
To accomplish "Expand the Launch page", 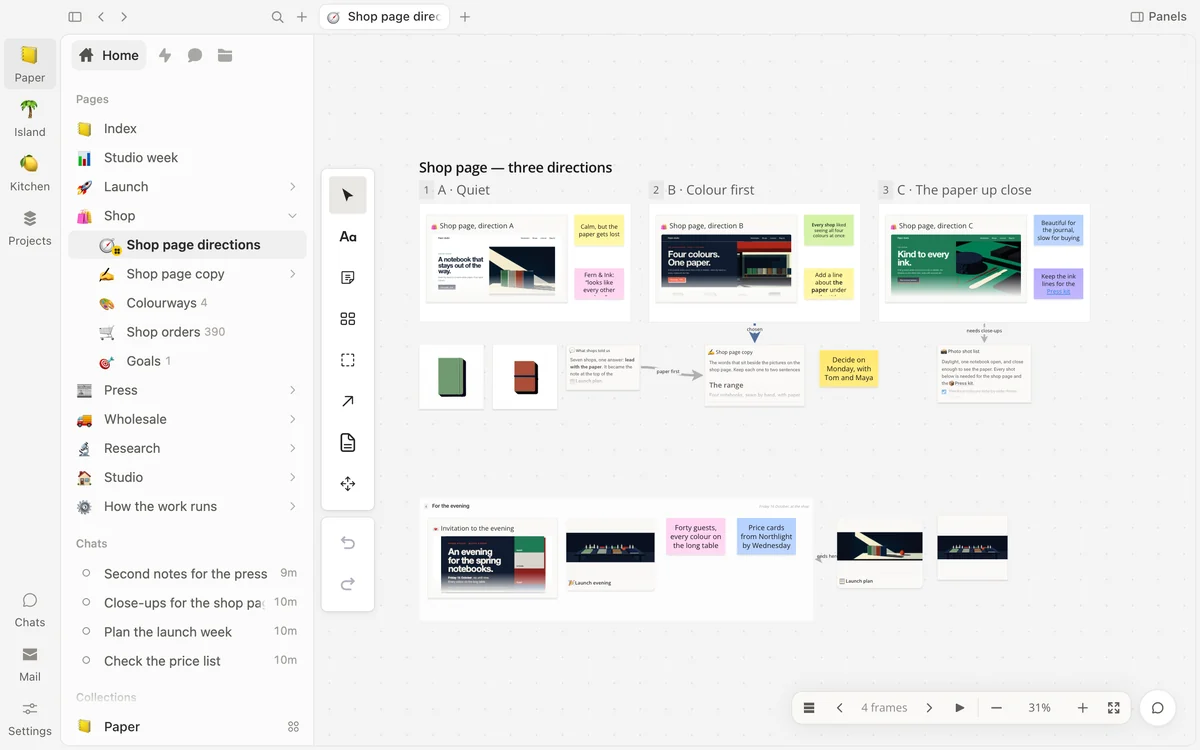I will pyautogui.click(x=292, y=187).
